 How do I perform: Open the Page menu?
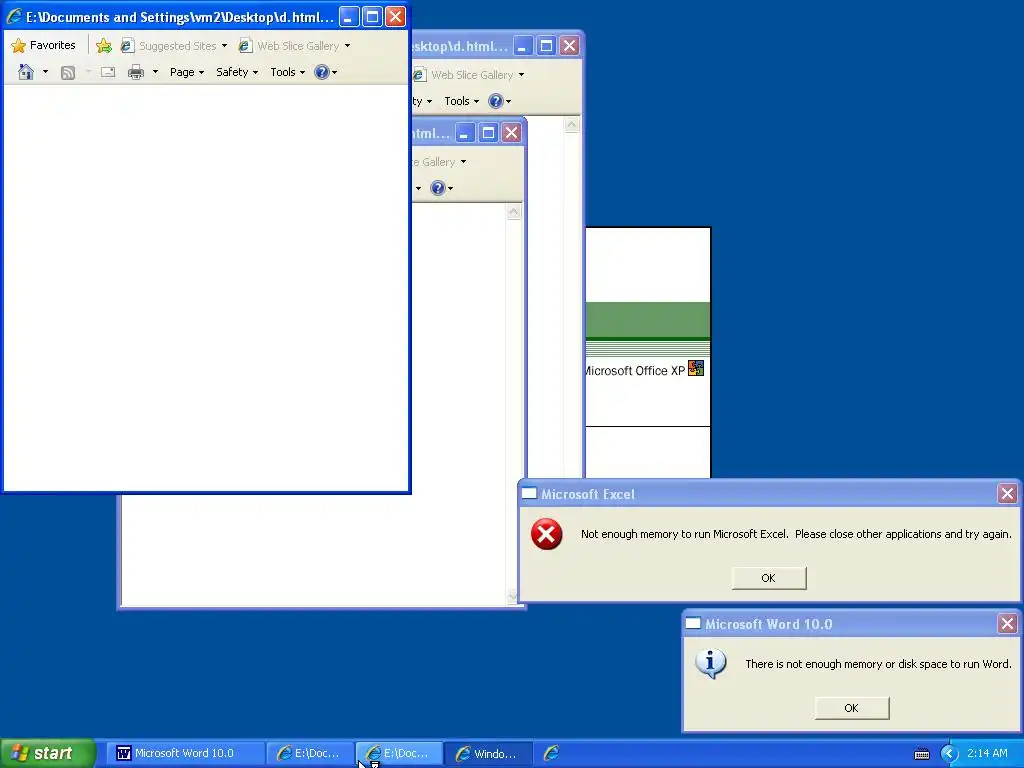187,72
